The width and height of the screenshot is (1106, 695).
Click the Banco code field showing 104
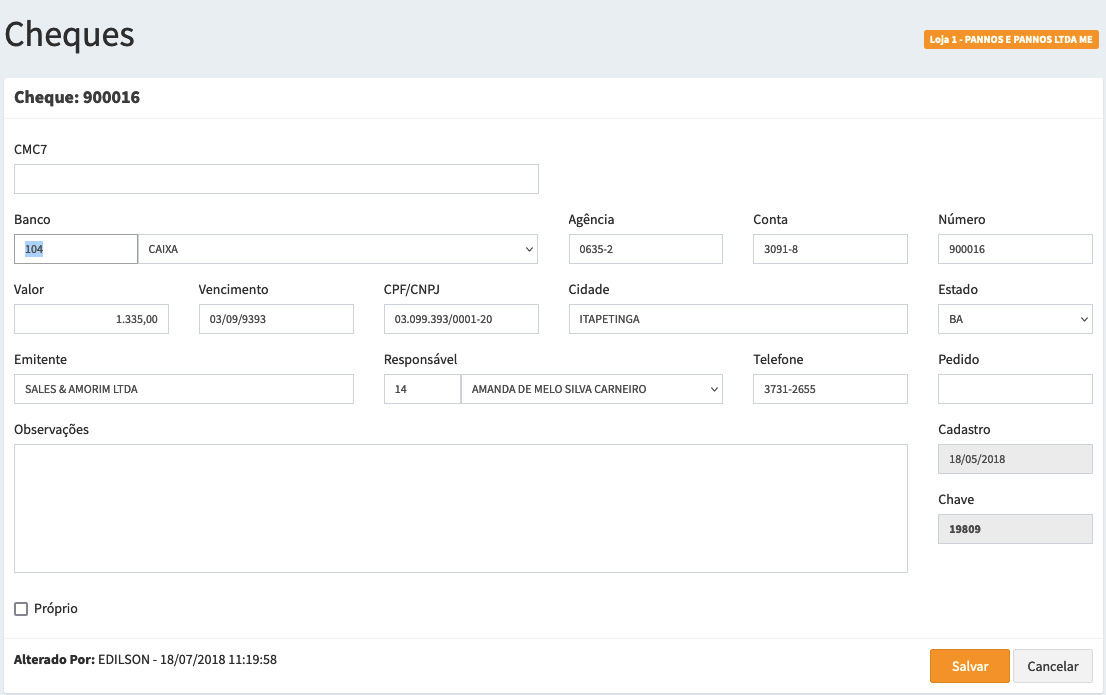pos(76,249)
